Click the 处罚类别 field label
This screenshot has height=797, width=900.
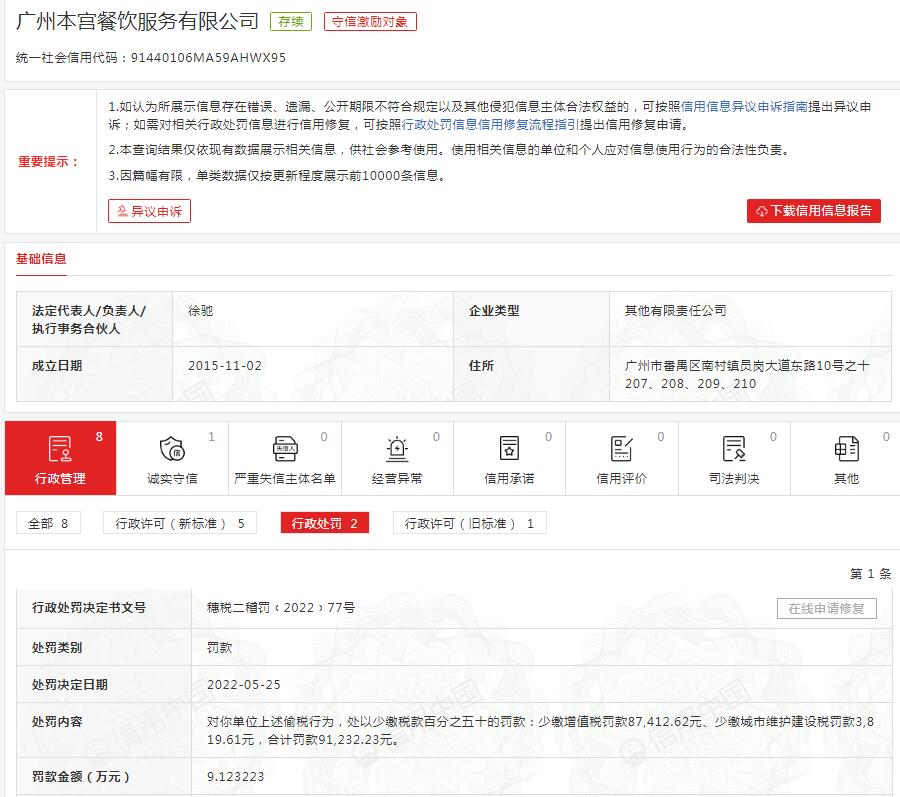pos(57,648)
